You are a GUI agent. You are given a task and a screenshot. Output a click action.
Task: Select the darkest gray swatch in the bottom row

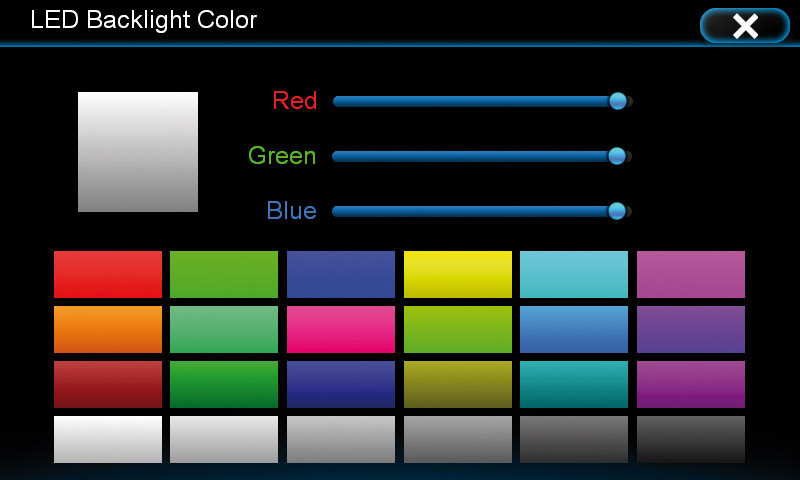click(x=691, y=439)
